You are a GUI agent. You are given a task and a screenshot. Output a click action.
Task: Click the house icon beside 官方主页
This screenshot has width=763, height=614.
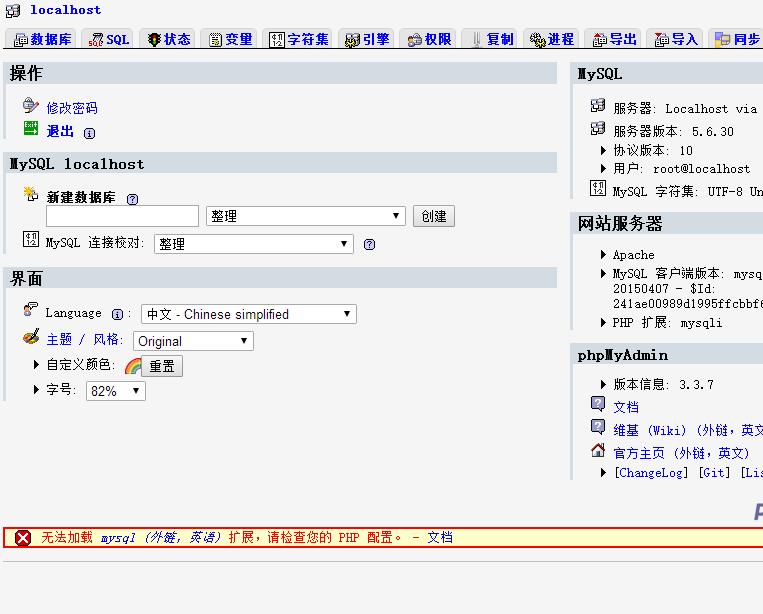click(x=598, y=450)
